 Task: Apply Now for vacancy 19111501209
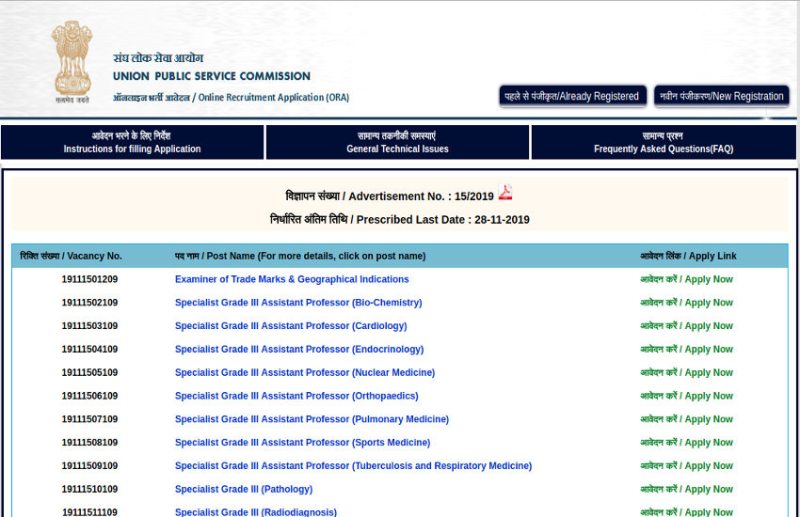[687, 279]
